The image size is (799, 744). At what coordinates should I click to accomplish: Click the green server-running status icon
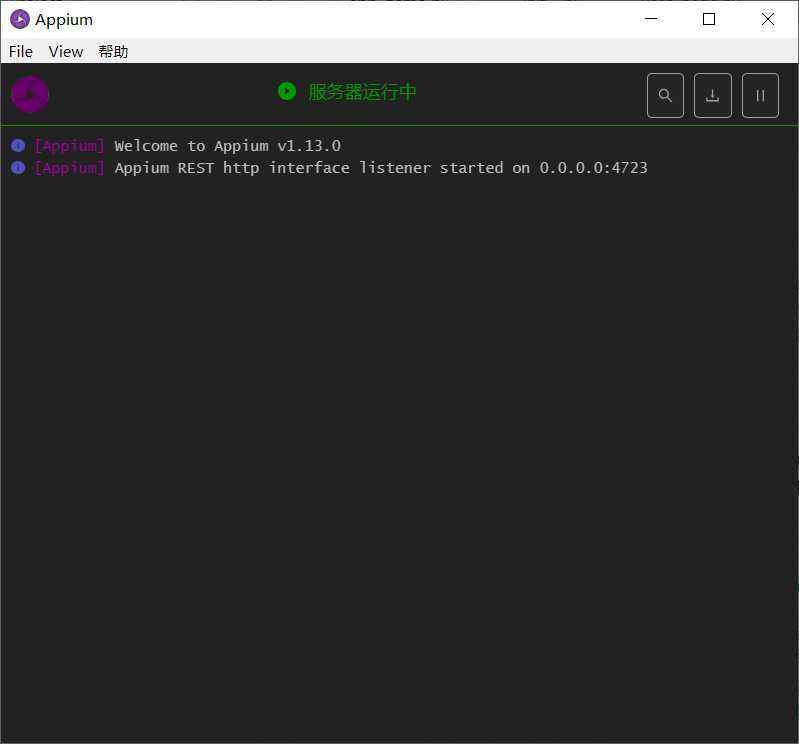287,92
